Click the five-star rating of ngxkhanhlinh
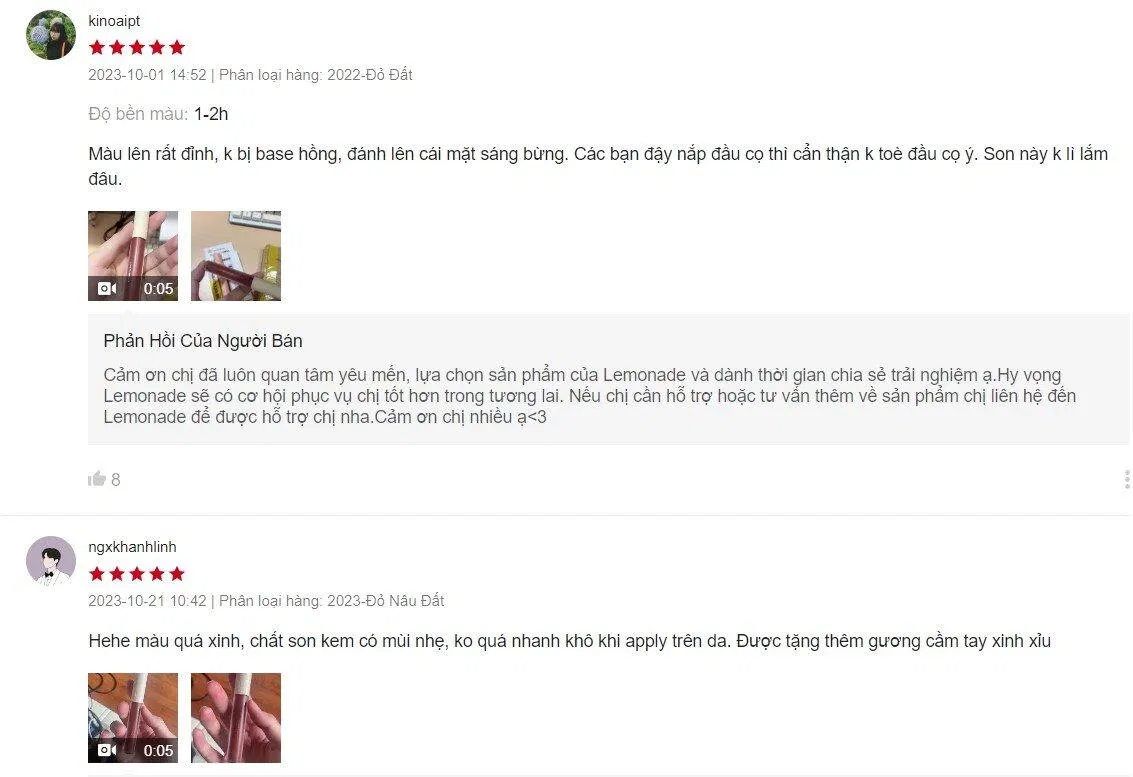Screen dimensions: 1133x777 (137, 574)
